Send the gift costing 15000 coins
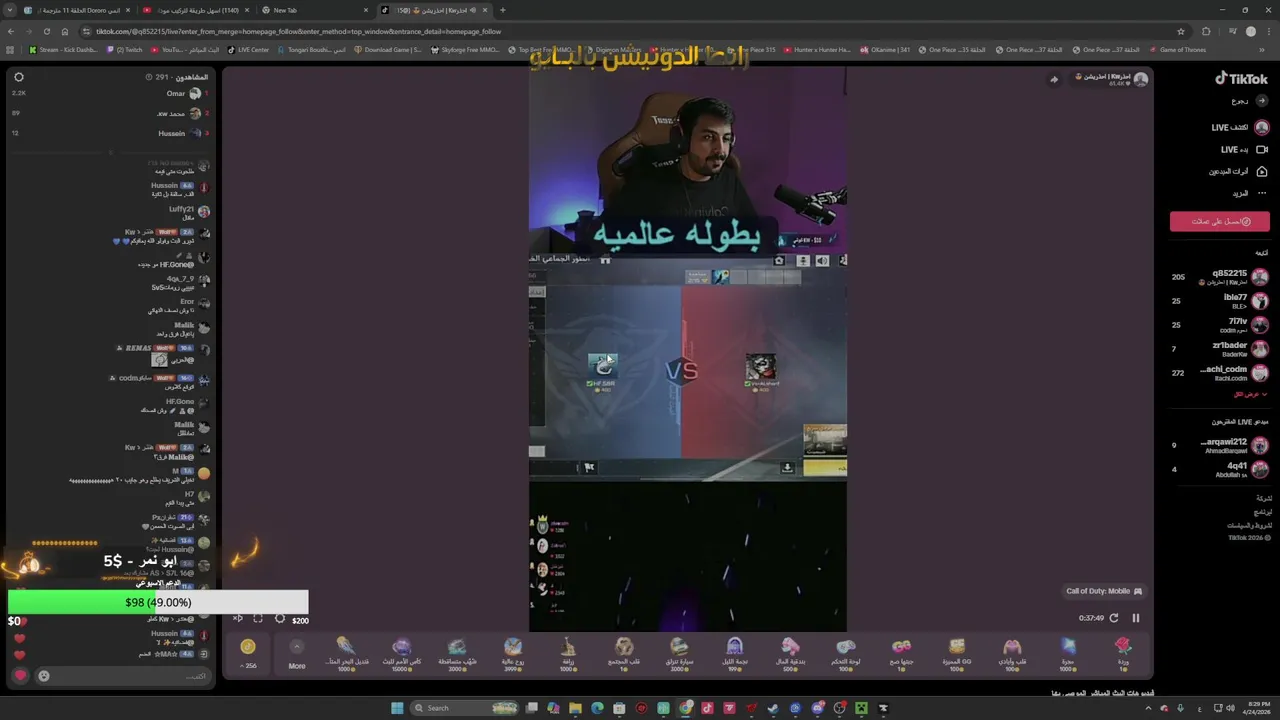This screenshot has width=1280, height=720. point(402,653)
